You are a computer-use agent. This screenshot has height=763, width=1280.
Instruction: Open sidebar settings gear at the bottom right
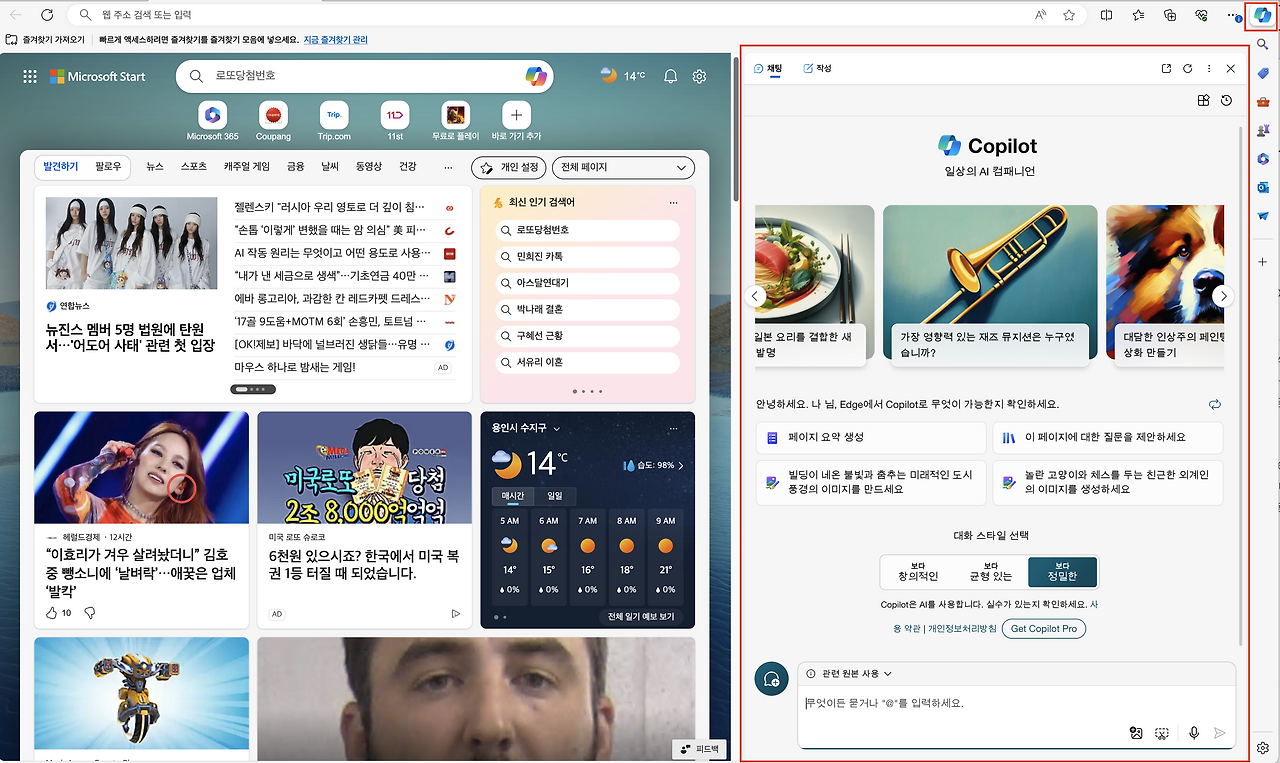click(x=1263, y=748)
